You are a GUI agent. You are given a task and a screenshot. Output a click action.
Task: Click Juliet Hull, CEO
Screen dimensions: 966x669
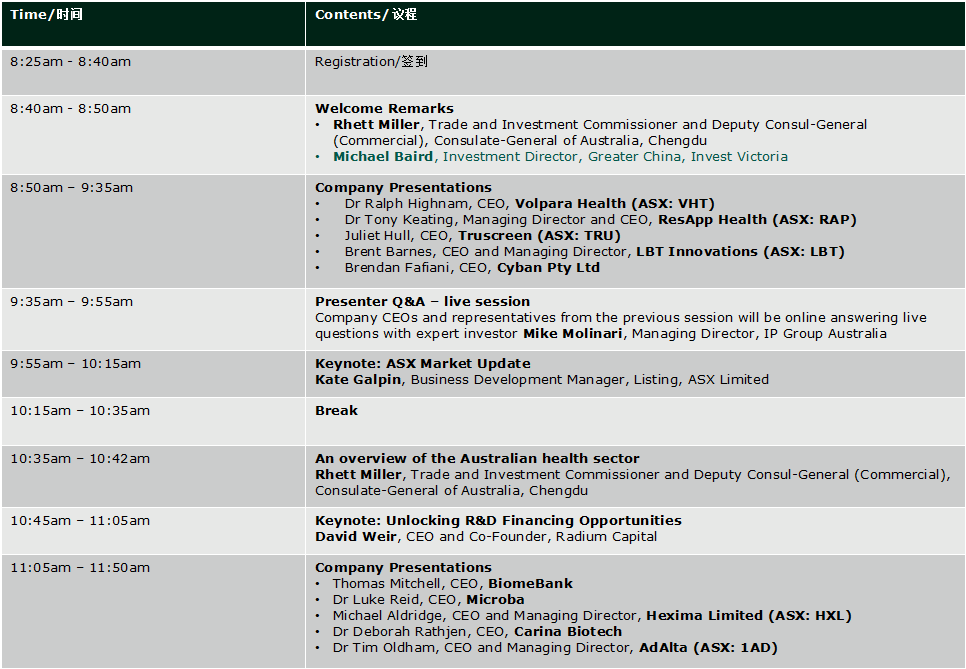click(x=399, y=235)
